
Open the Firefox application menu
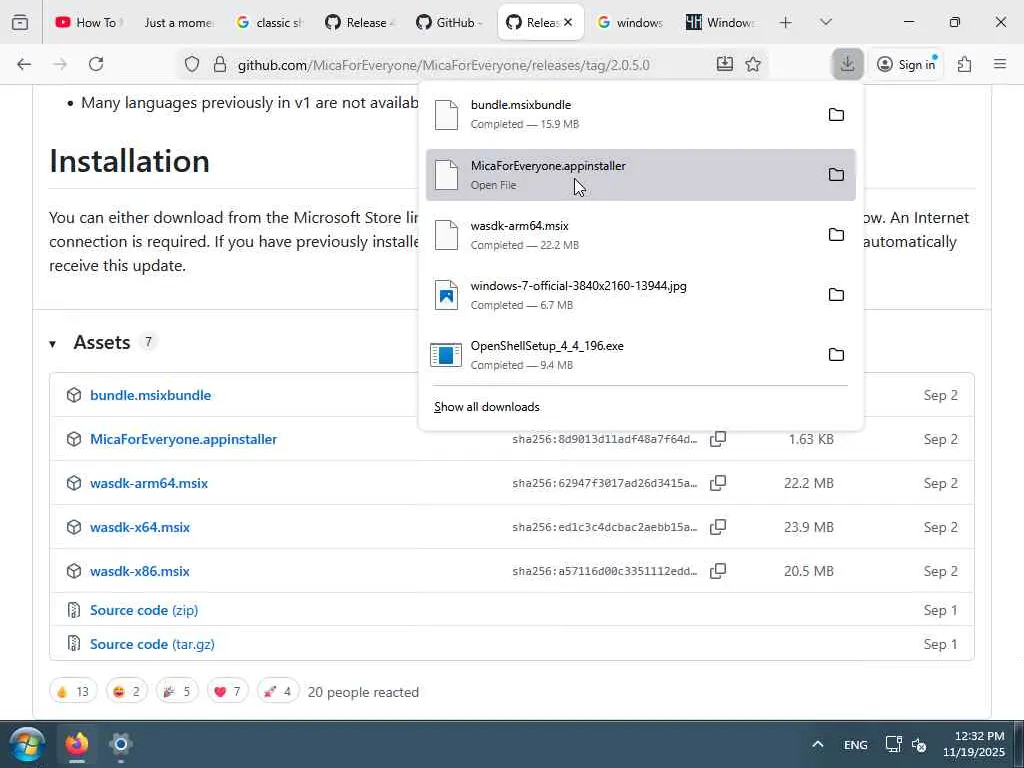(1000, 64)
